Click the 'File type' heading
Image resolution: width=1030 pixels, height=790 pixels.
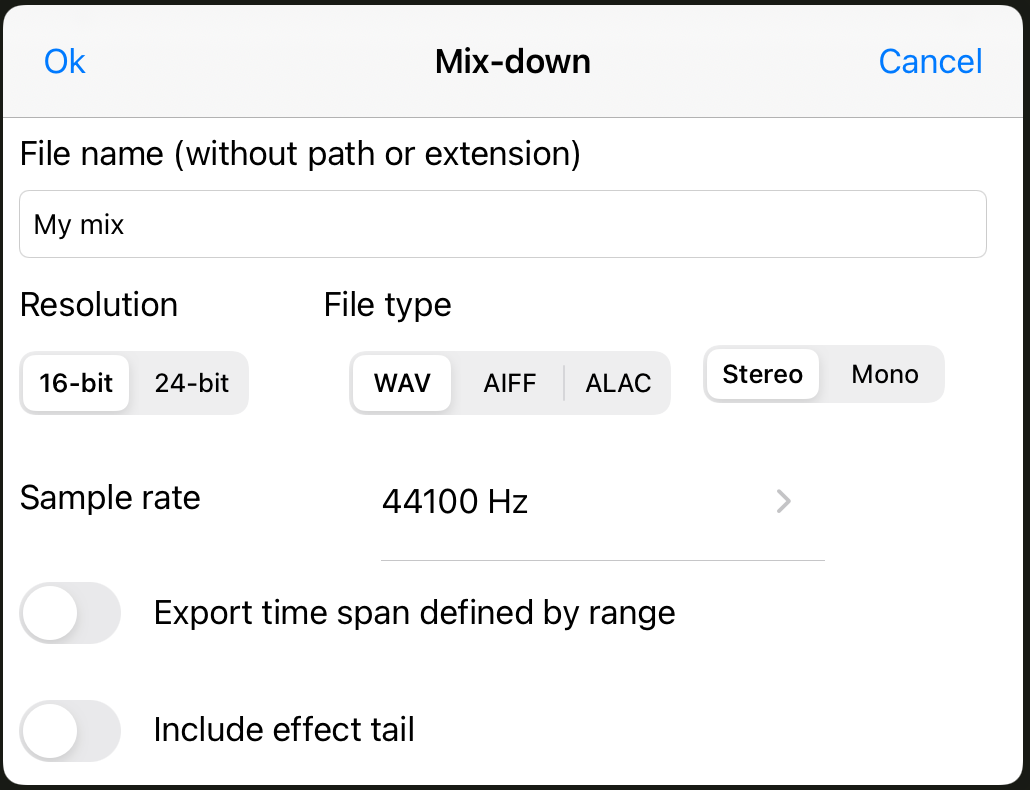387,305
